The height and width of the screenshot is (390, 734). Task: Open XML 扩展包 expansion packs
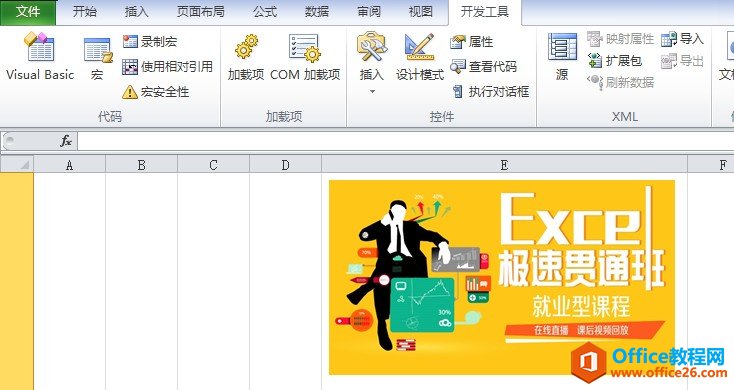pos(615,60)
